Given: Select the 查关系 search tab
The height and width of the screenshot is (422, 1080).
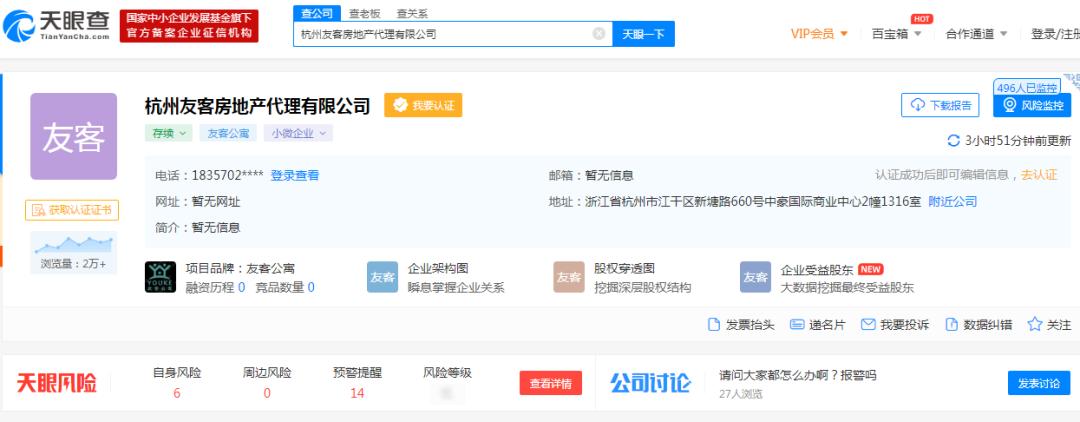Looking at the screenshot, I should click(x=412, y=13).
